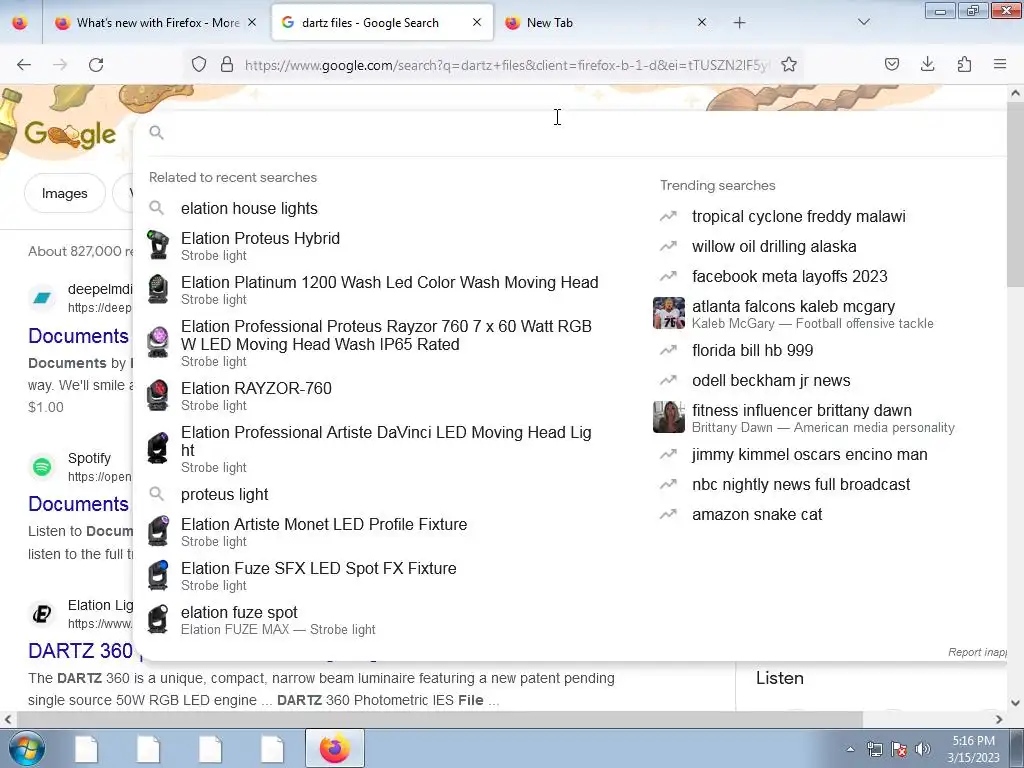Open trending search willow oil drilling alaska
The height and width of the screenshot is (768, 1024).
(774, 246)
